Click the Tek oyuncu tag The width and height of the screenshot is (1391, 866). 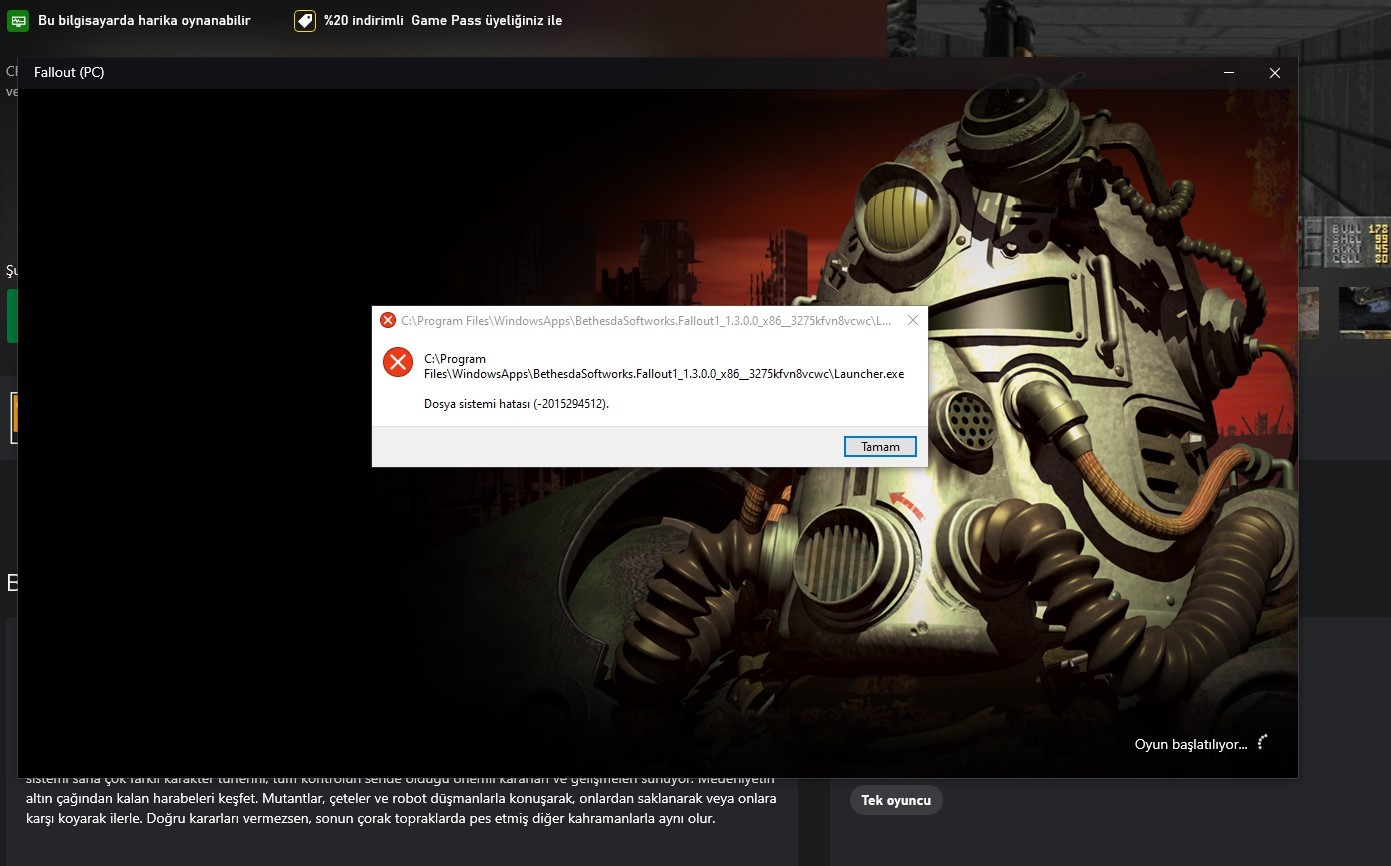tap(896, 800)
